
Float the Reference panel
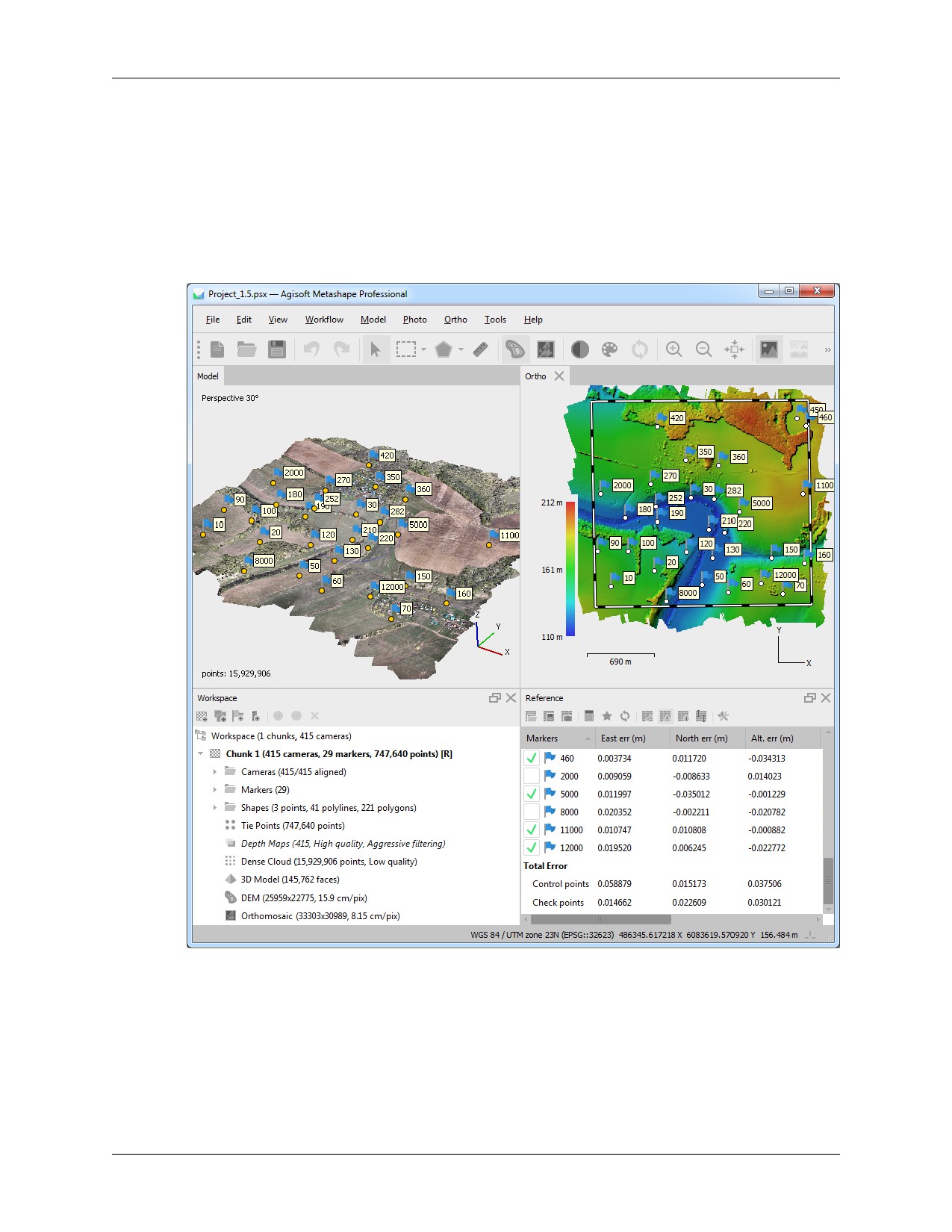pyautogui.click(x=809, y=698)
